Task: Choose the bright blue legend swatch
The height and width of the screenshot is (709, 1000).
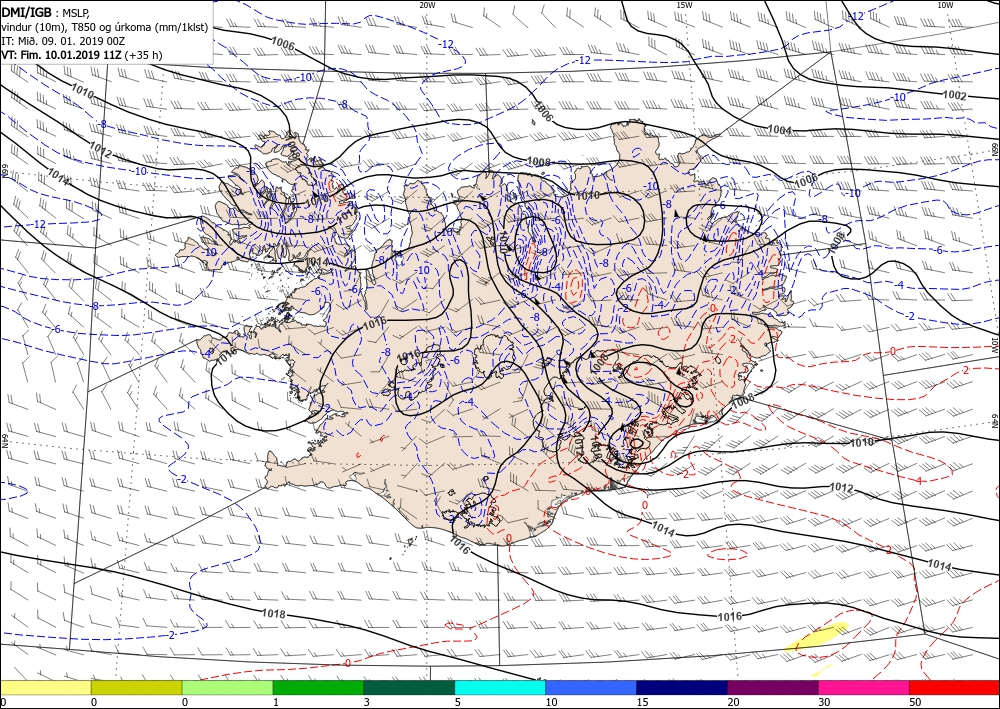Action: pyautogui.click(x=591, y=688)
